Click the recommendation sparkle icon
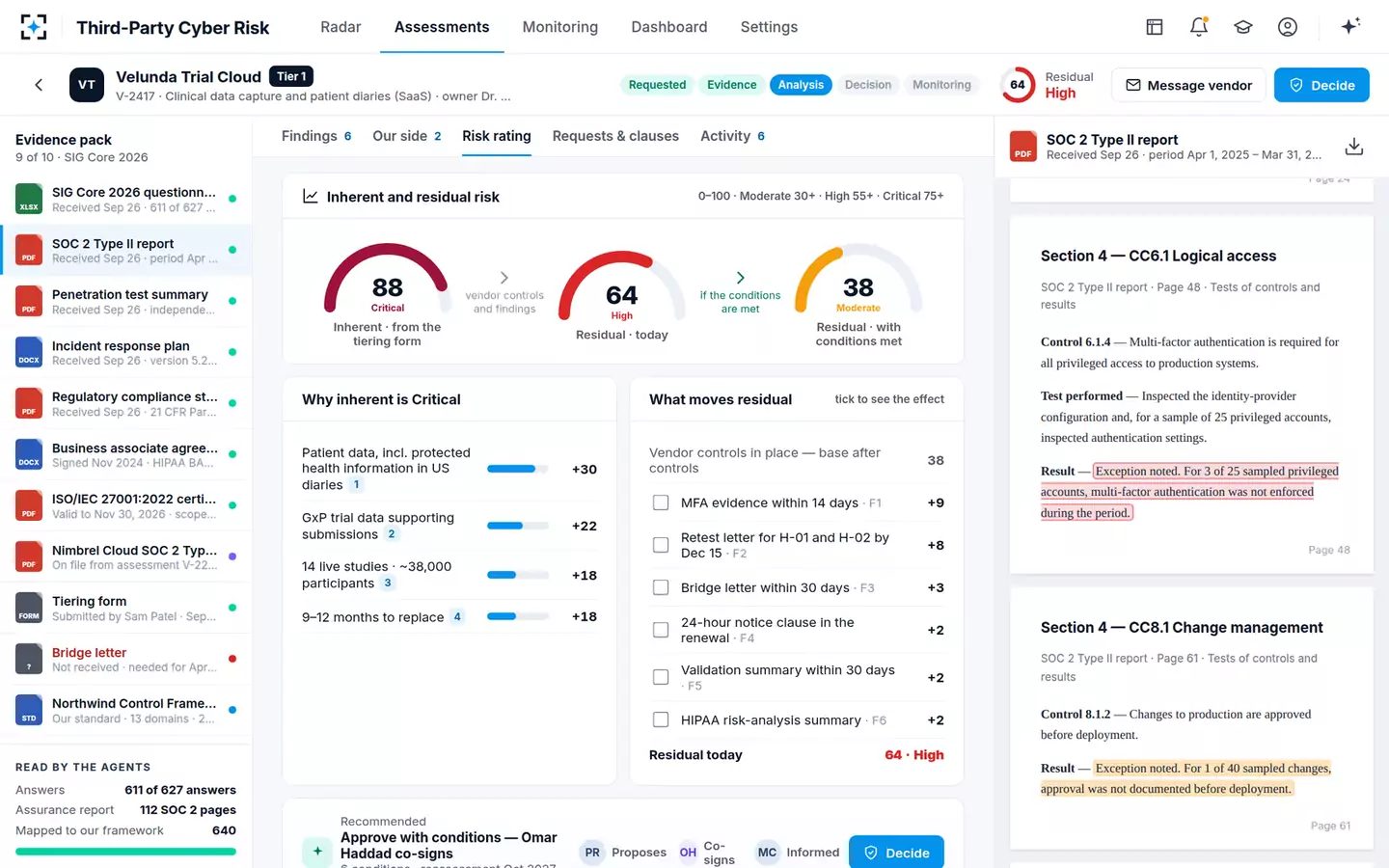 click(x=317, y=851)
